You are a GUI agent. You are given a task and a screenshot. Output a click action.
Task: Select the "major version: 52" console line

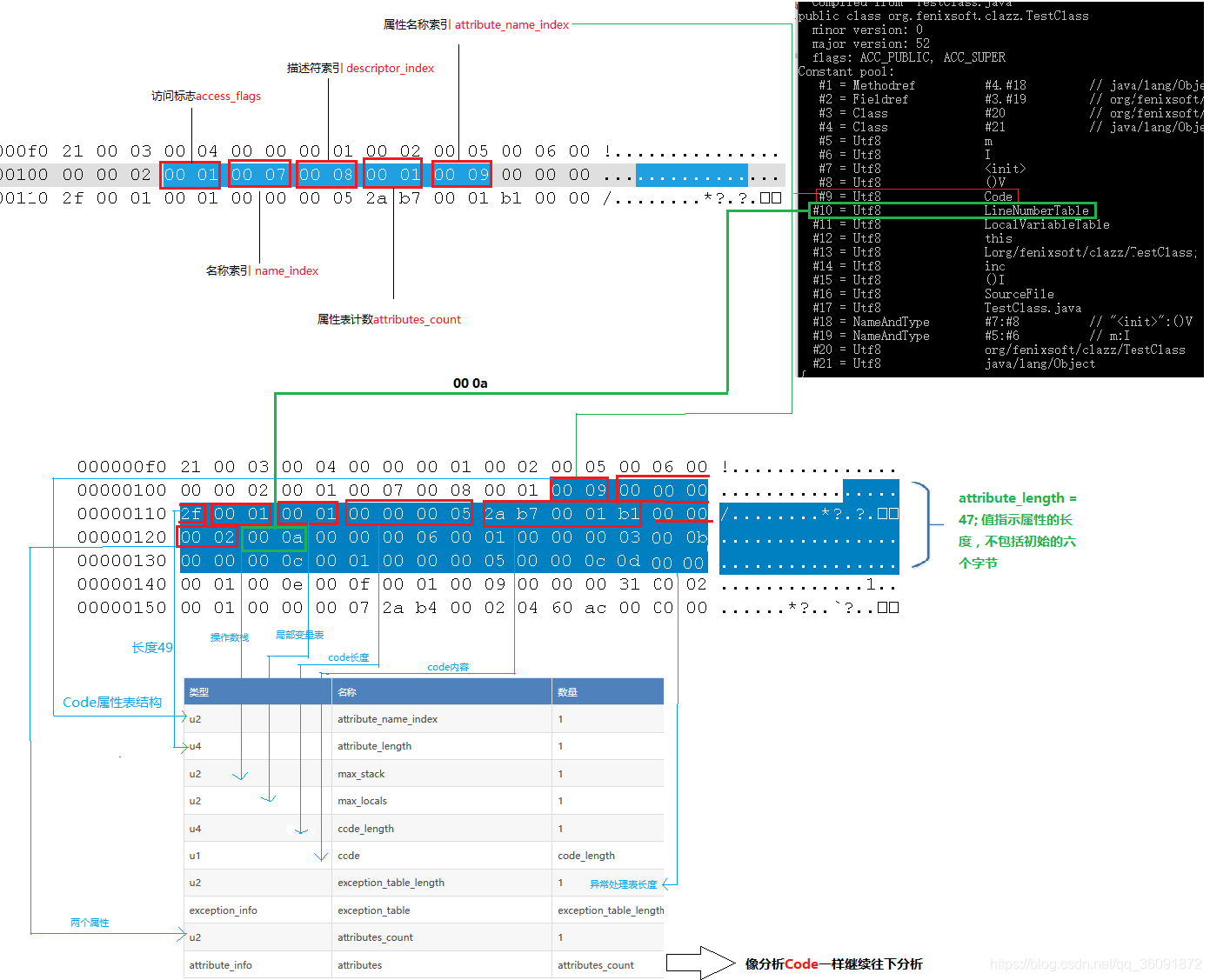[x=871, y=44]
